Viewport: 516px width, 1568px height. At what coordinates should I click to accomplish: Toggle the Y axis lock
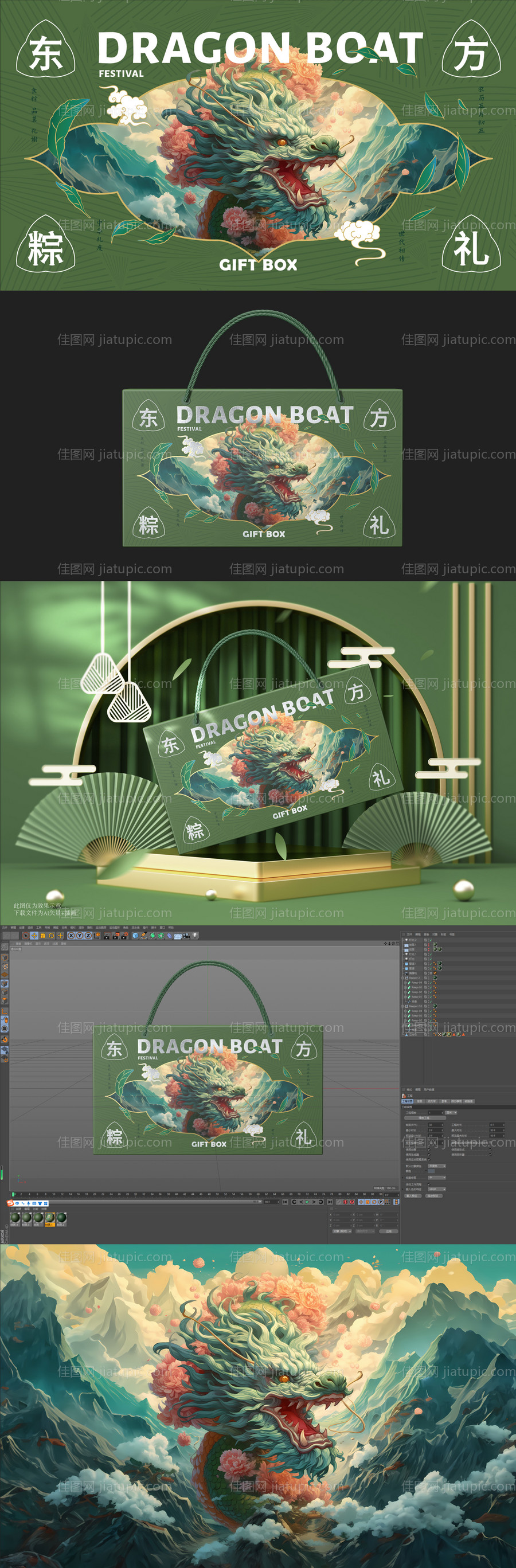coord(80,936)
